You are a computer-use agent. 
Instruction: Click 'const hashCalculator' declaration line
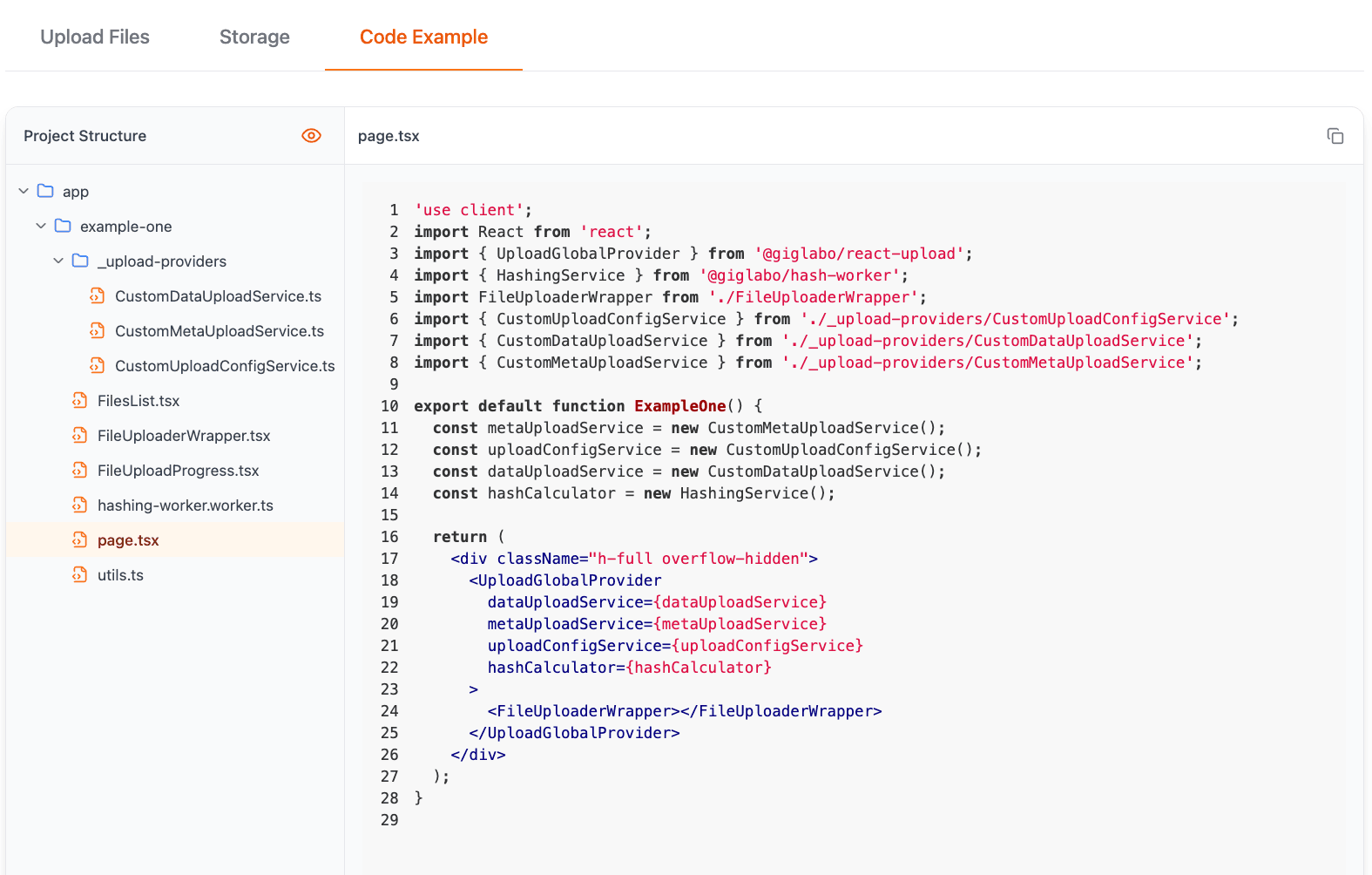634,493
